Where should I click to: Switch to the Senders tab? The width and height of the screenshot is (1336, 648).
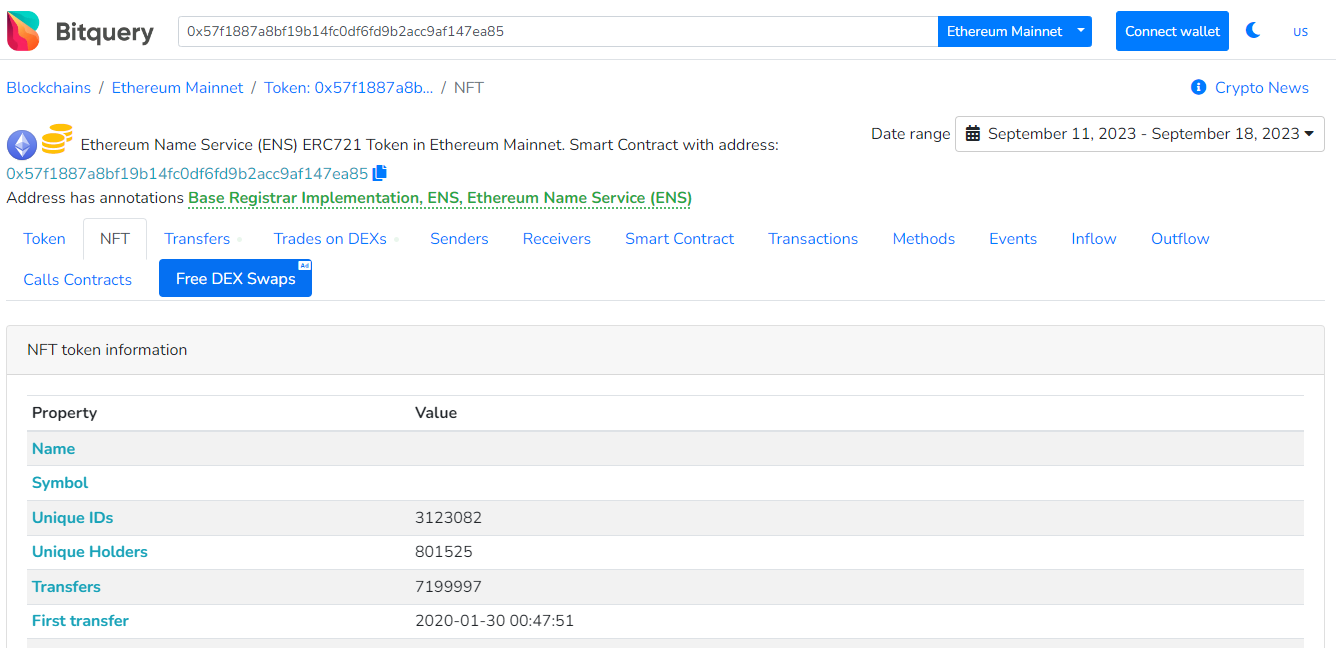pos(459,238)
